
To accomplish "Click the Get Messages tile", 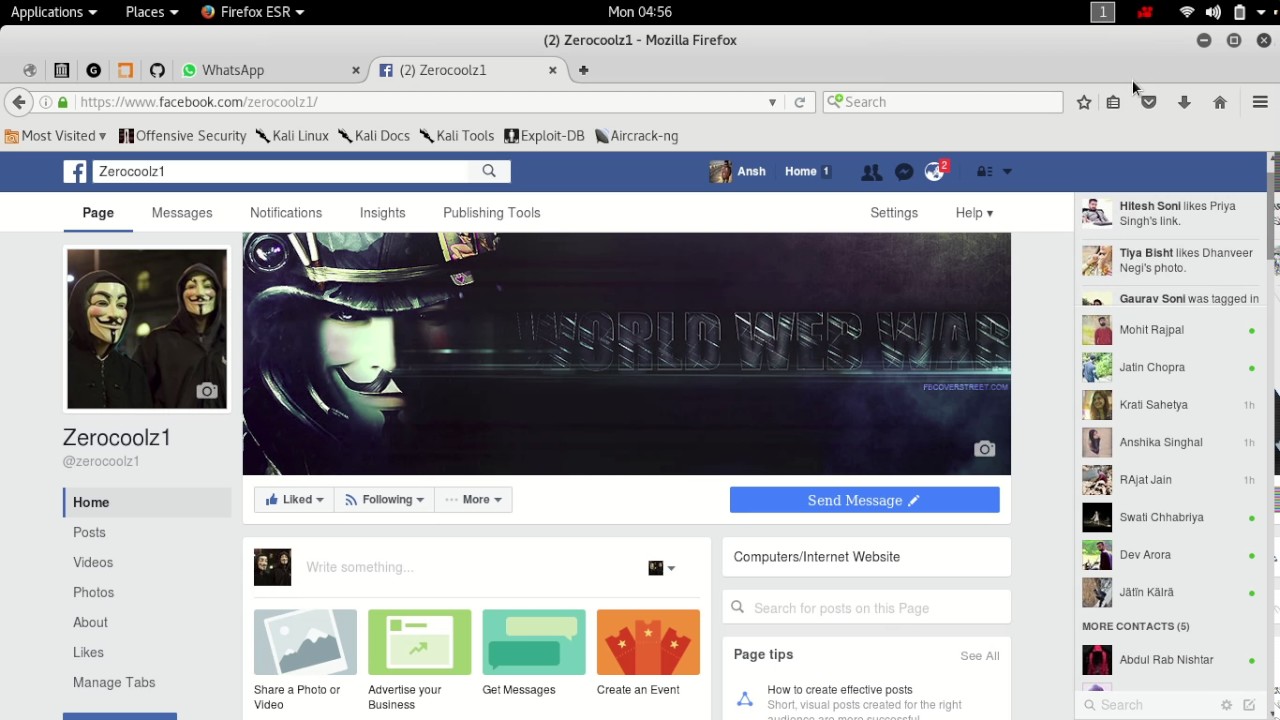I will click(533, 652).
